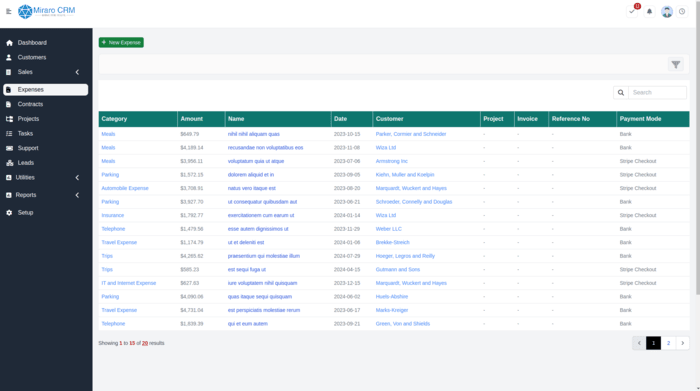The width and height of the screenshot is (700, 391).
Task: Expand the Reports submenu chevron
Action: [x=77, y=195]
